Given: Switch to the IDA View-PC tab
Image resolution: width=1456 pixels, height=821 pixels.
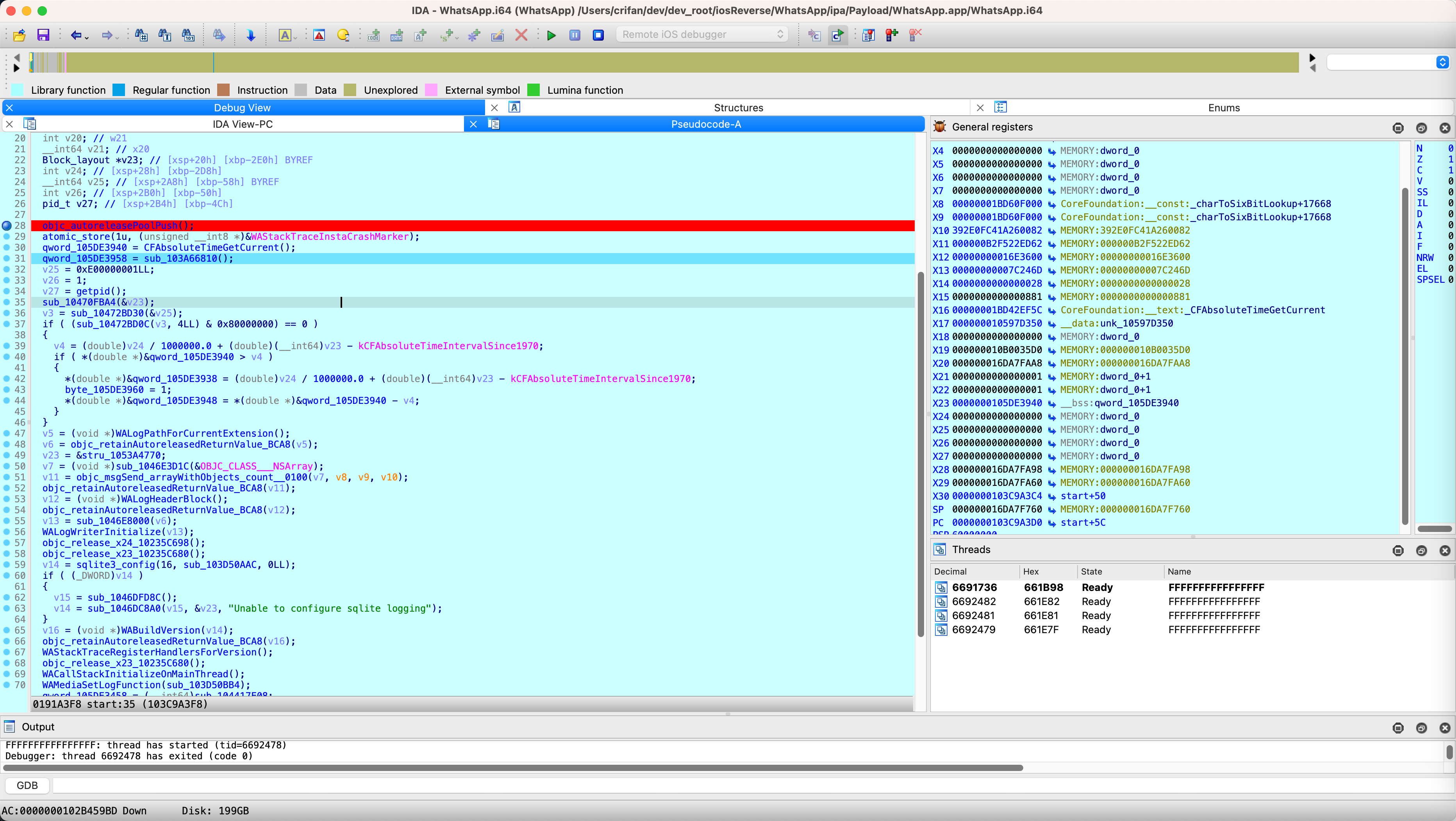Looking at the screenshot, I should pos(243,124).
